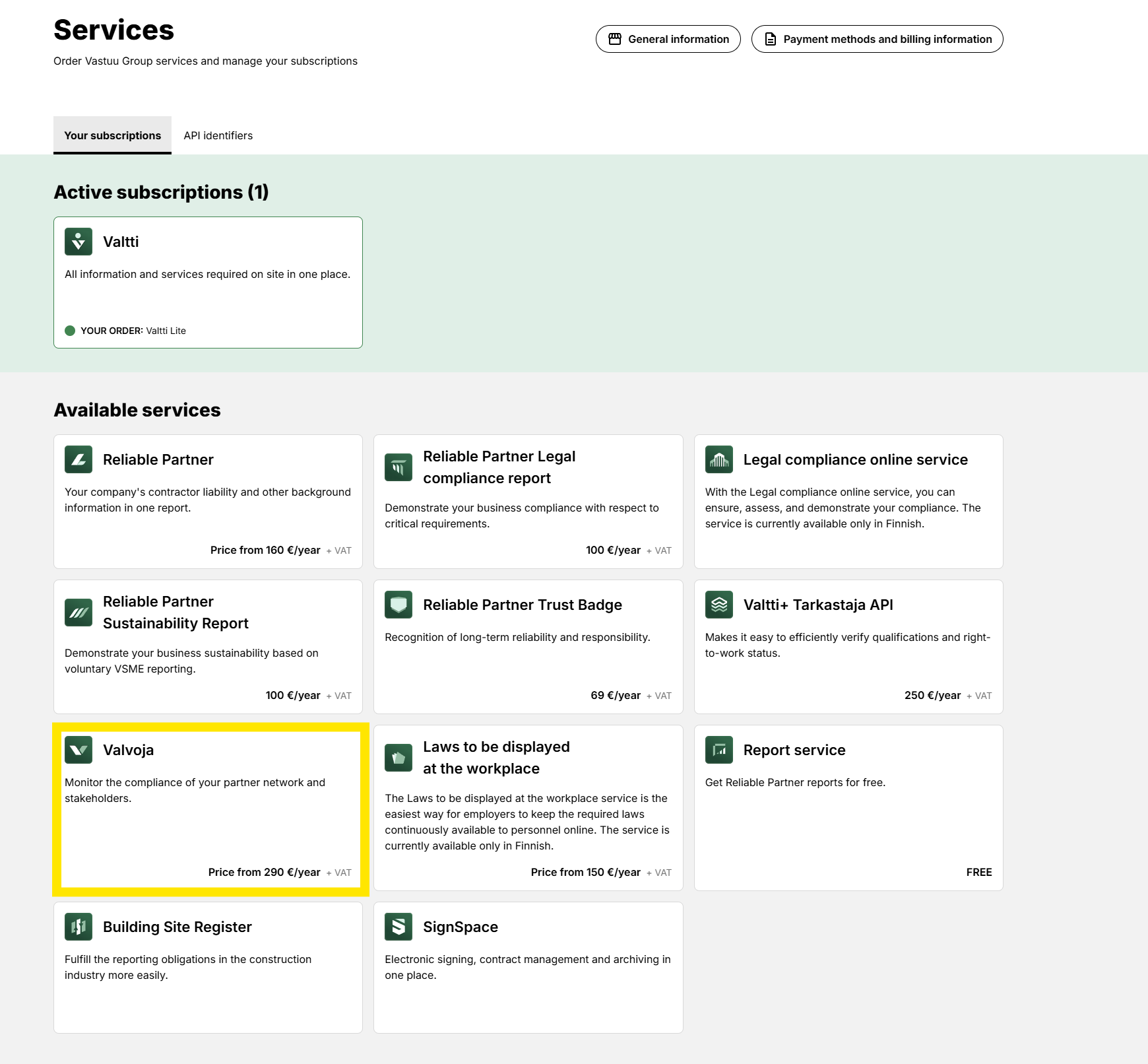This screenshot has height=1064, width=1148.
Task: Click the Legal compliance report '100 €/year' price
Action: pos(613,550)
